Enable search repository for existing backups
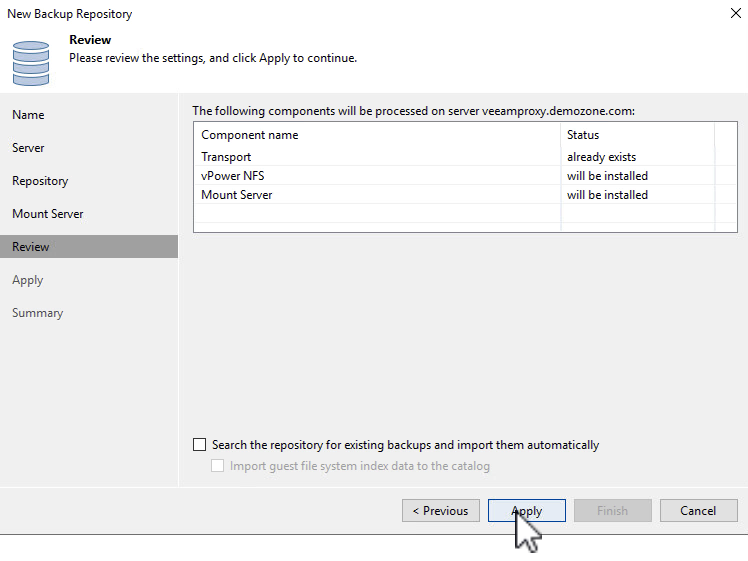 [x=200, y=445]
